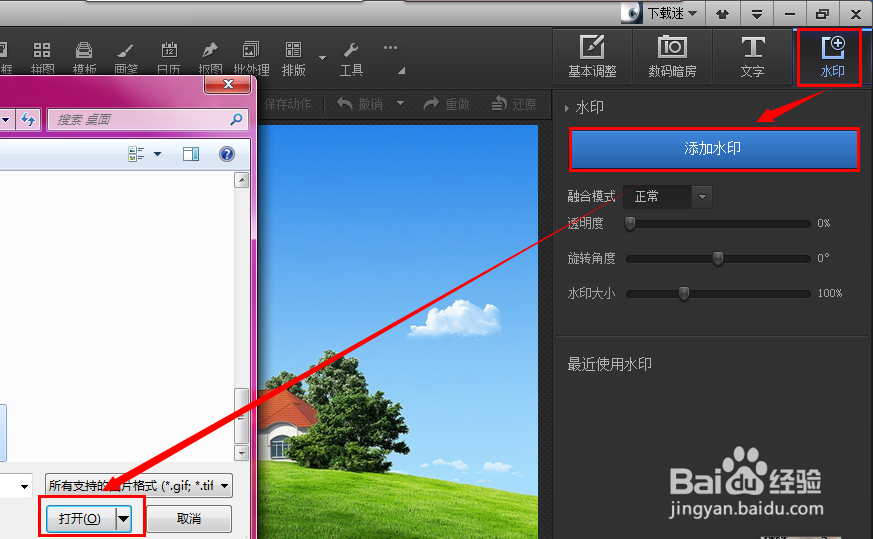Open the 排版 layout tool

click(x=293, y=58)
